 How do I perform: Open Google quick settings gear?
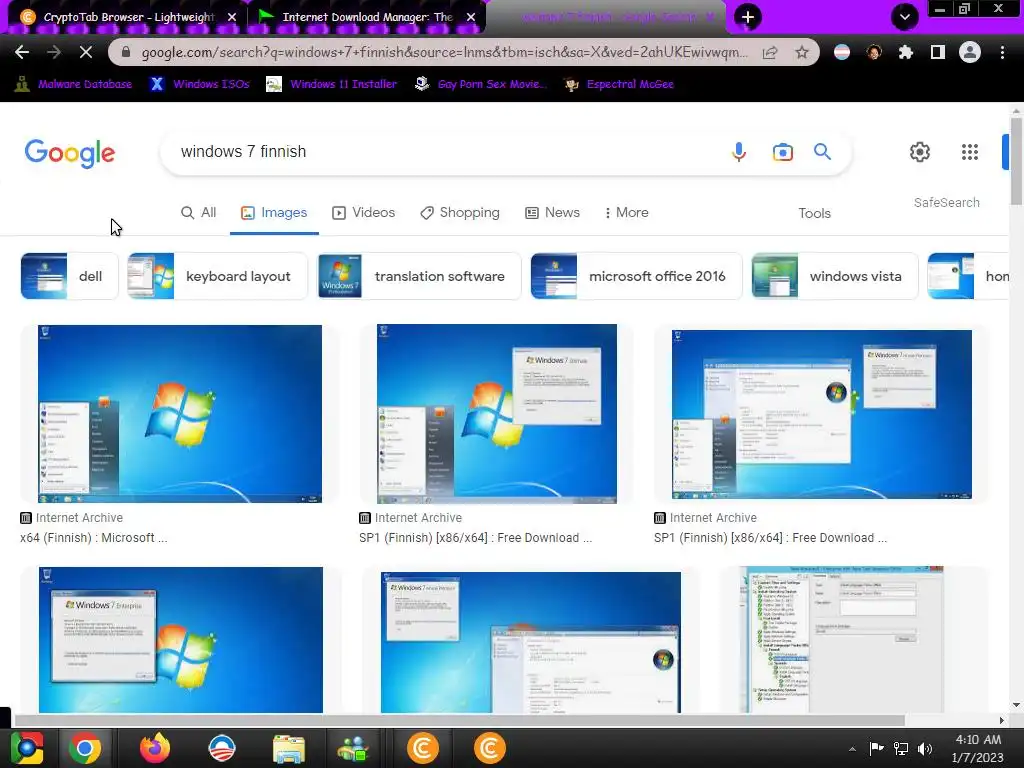920,152
